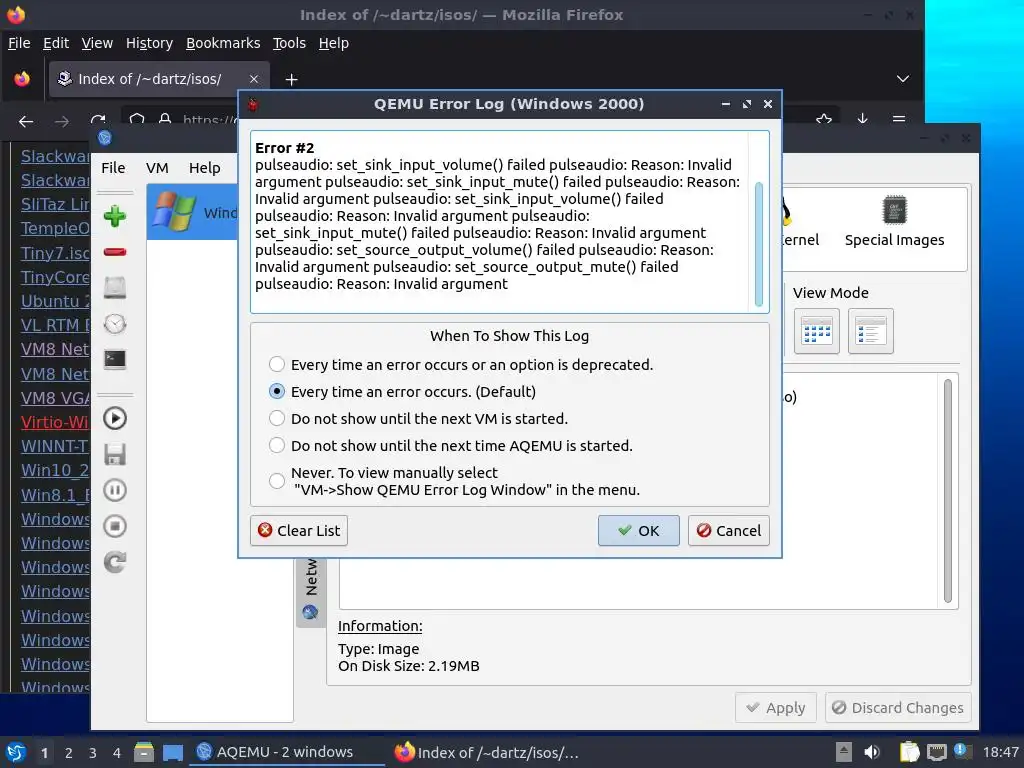This screenshot has height=768, width=1024.
Task: Reset the VM with the circular arrow icon
Action: click(115, 562)
